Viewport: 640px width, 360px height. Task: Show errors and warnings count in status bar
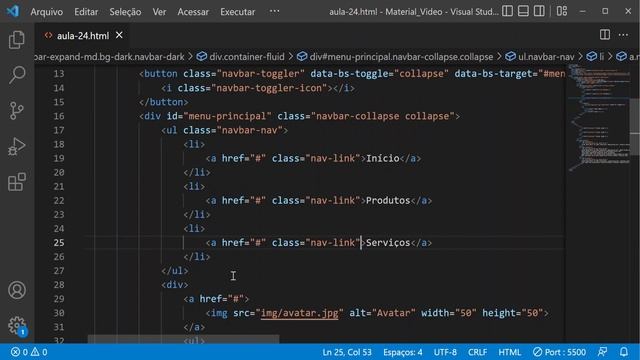pos(29,352)
